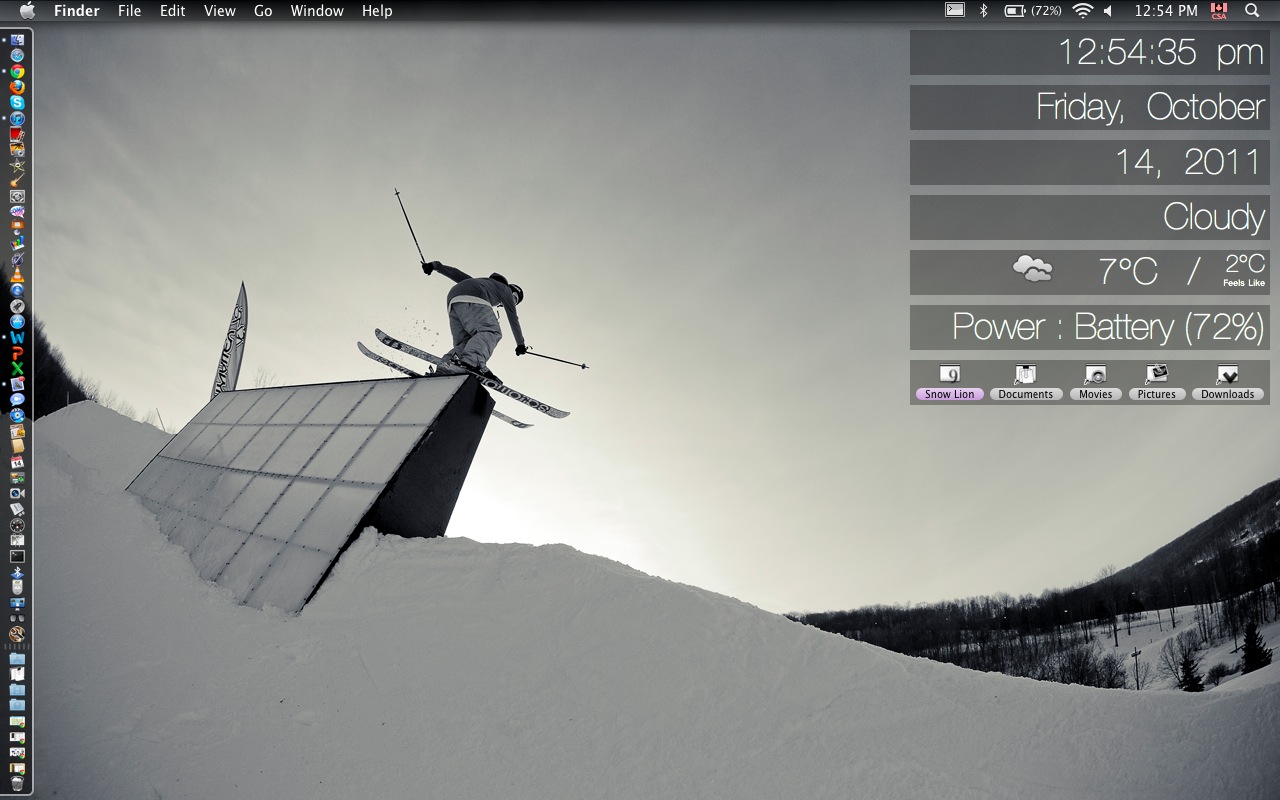Open the File menu
This screenshot has height=800, width=1280.
coord(129,11)
